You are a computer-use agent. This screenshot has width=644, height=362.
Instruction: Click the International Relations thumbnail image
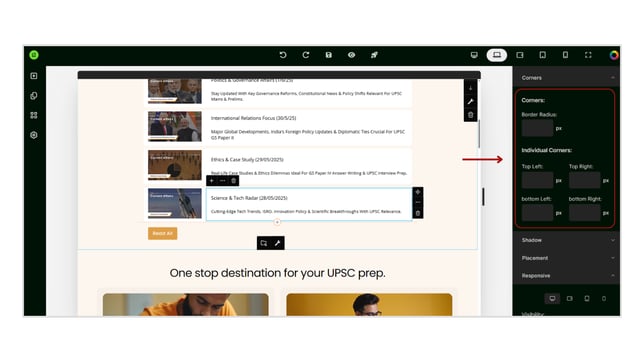(x=175, y=126)
